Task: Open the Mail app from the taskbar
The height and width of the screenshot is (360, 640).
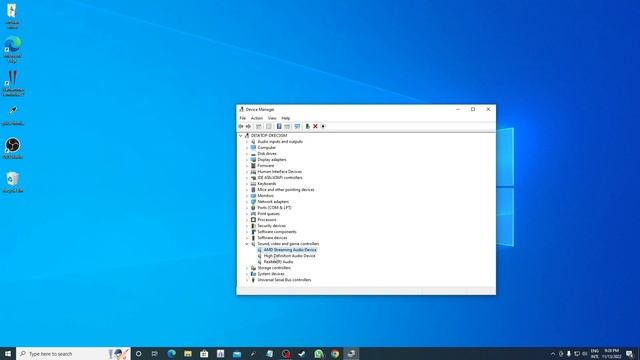Action: tap(237, 354)
